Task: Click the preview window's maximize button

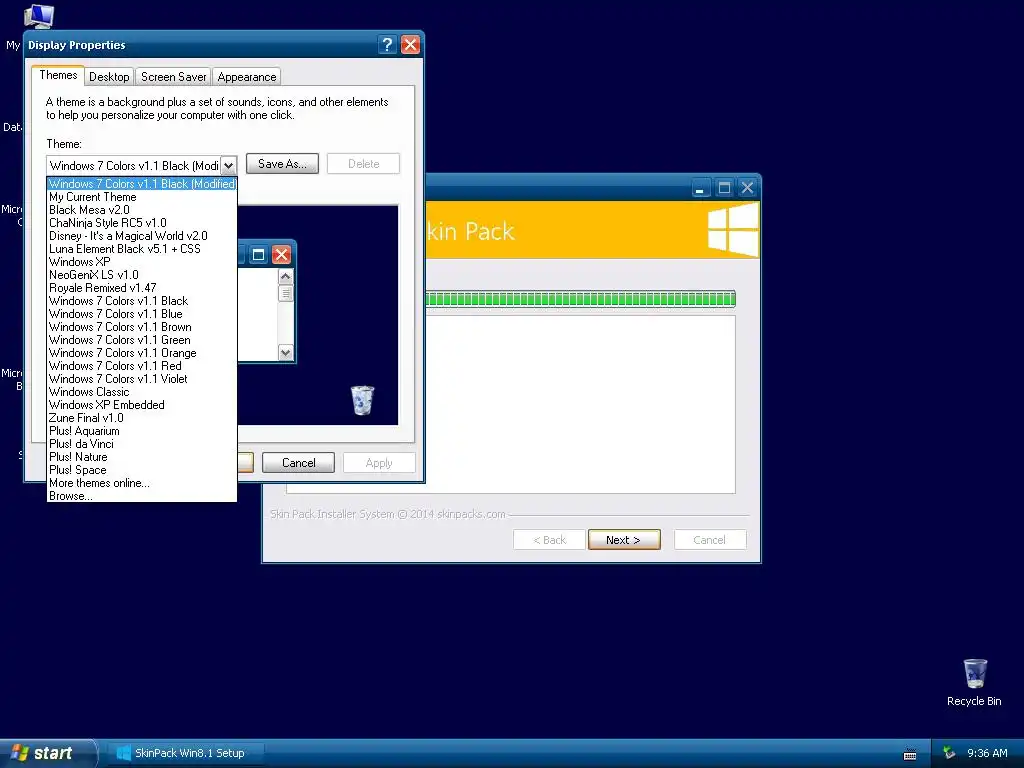Action: click(259, 255)
